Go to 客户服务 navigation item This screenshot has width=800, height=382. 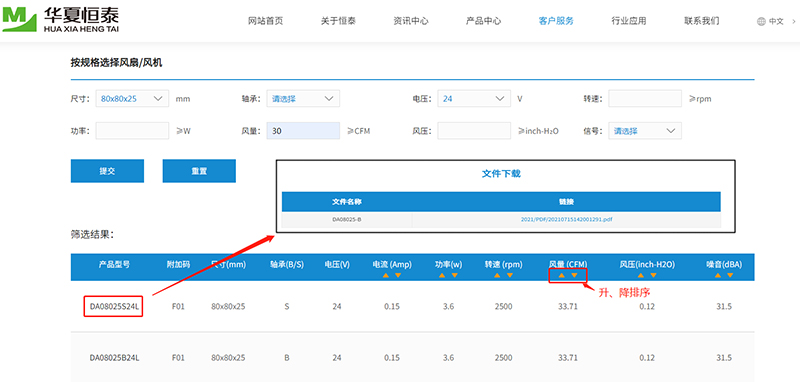coord(556,21)
